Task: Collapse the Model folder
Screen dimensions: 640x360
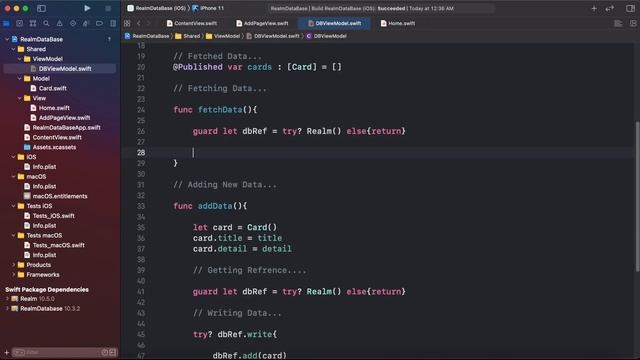Action: [x=20, y=78]
